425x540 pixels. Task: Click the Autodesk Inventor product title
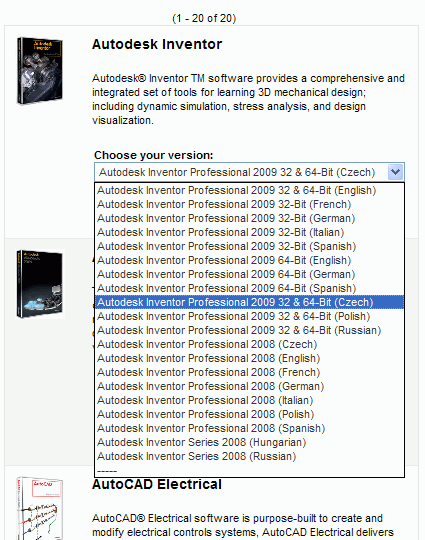point(157,44)
